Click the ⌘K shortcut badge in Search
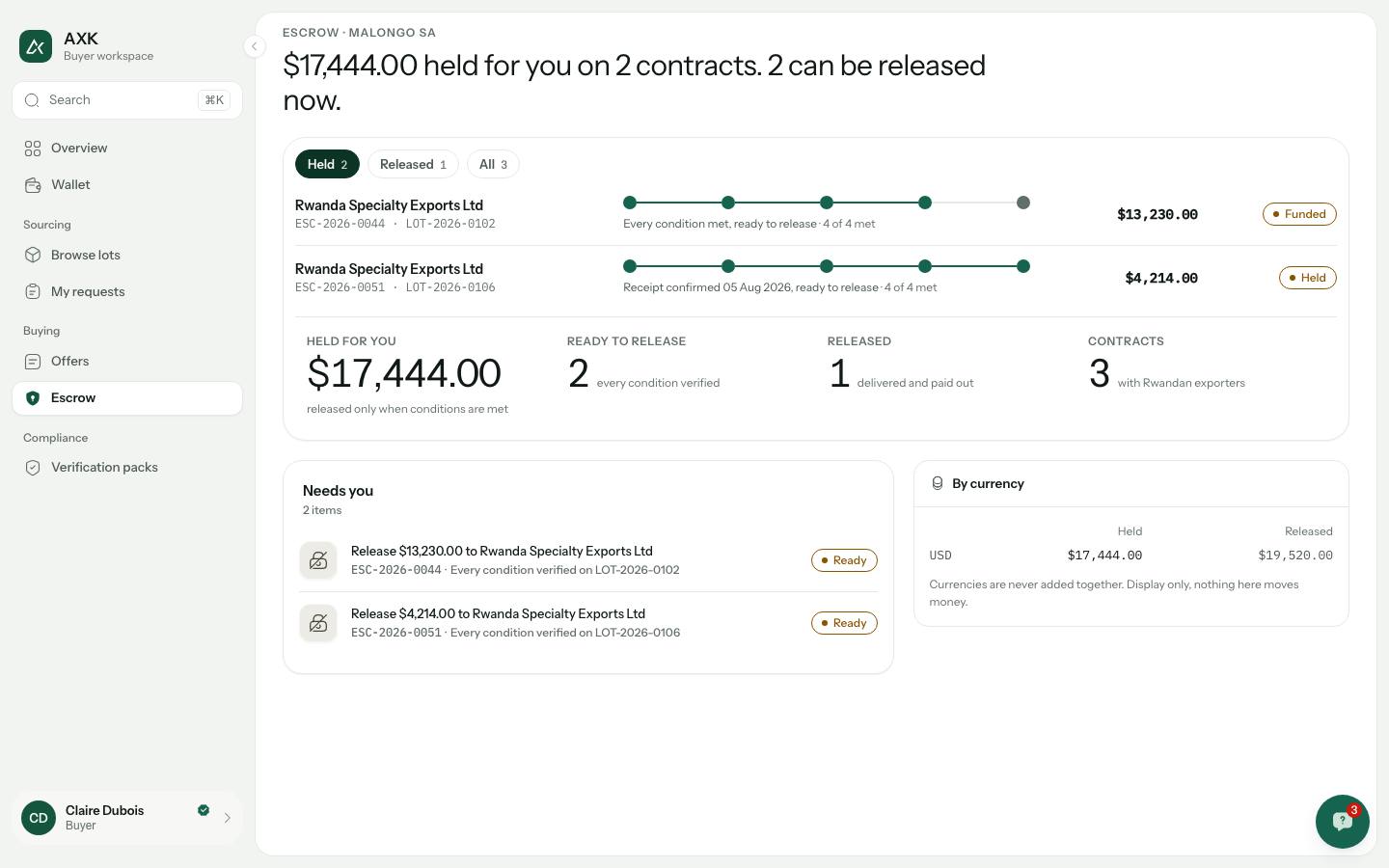Image resolution: width=1389 pixels, height=868 pixels. click(x=214, y=100)
